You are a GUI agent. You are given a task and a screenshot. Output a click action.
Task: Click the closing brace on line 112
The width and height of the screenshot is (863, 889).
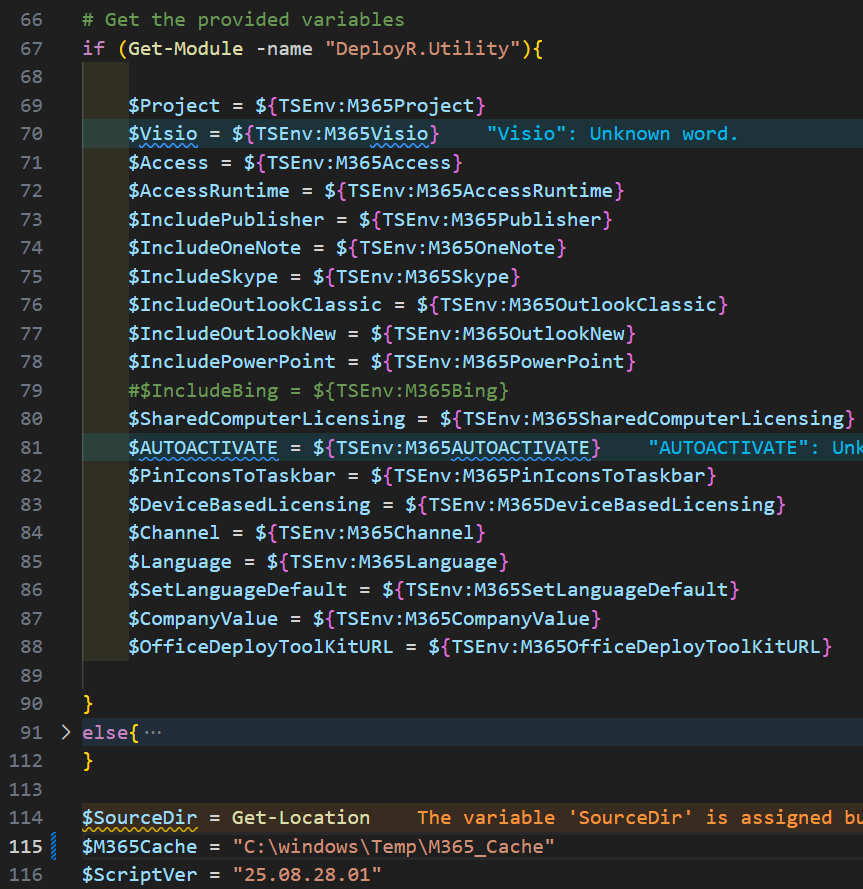pos(88,761)
